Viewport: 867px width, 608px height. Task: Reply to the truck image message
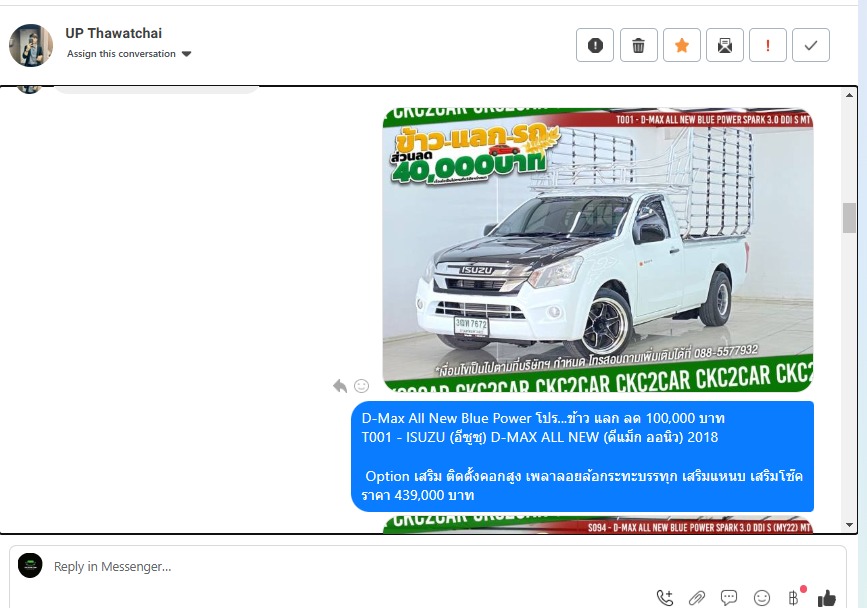point(340,386)
